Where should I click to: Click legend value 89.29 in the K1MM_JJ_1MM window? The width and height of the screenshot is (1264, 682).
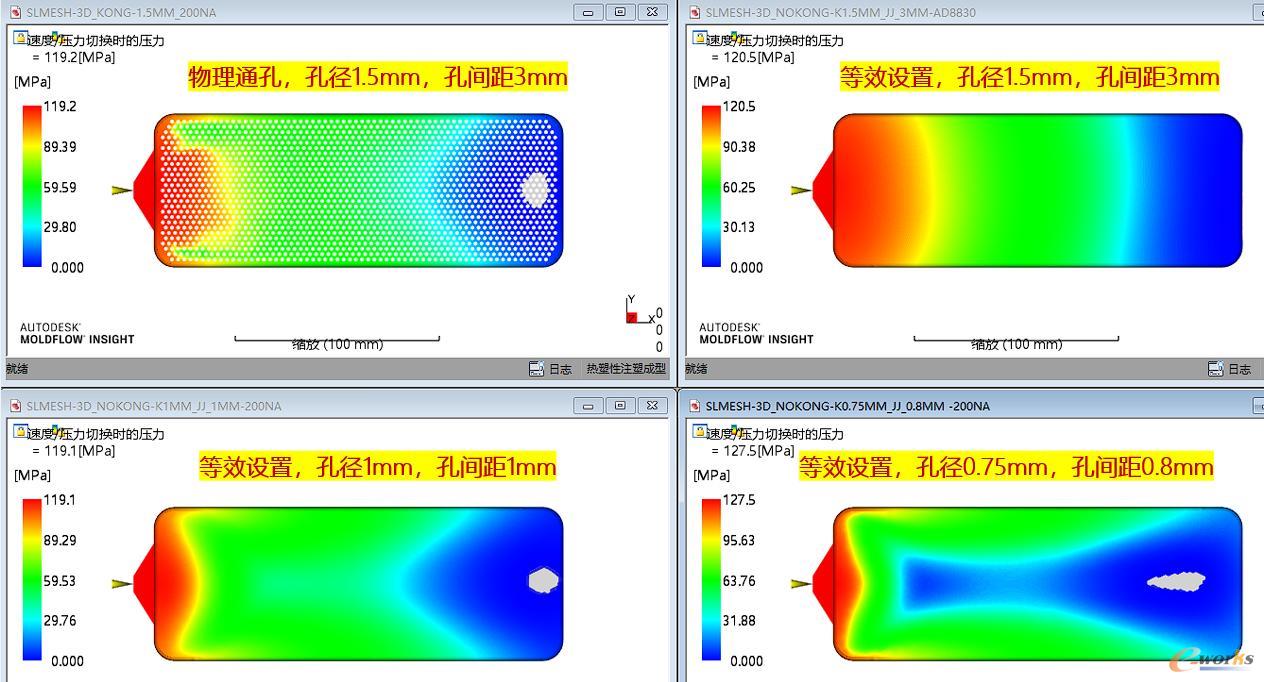(x=60, y=540)
